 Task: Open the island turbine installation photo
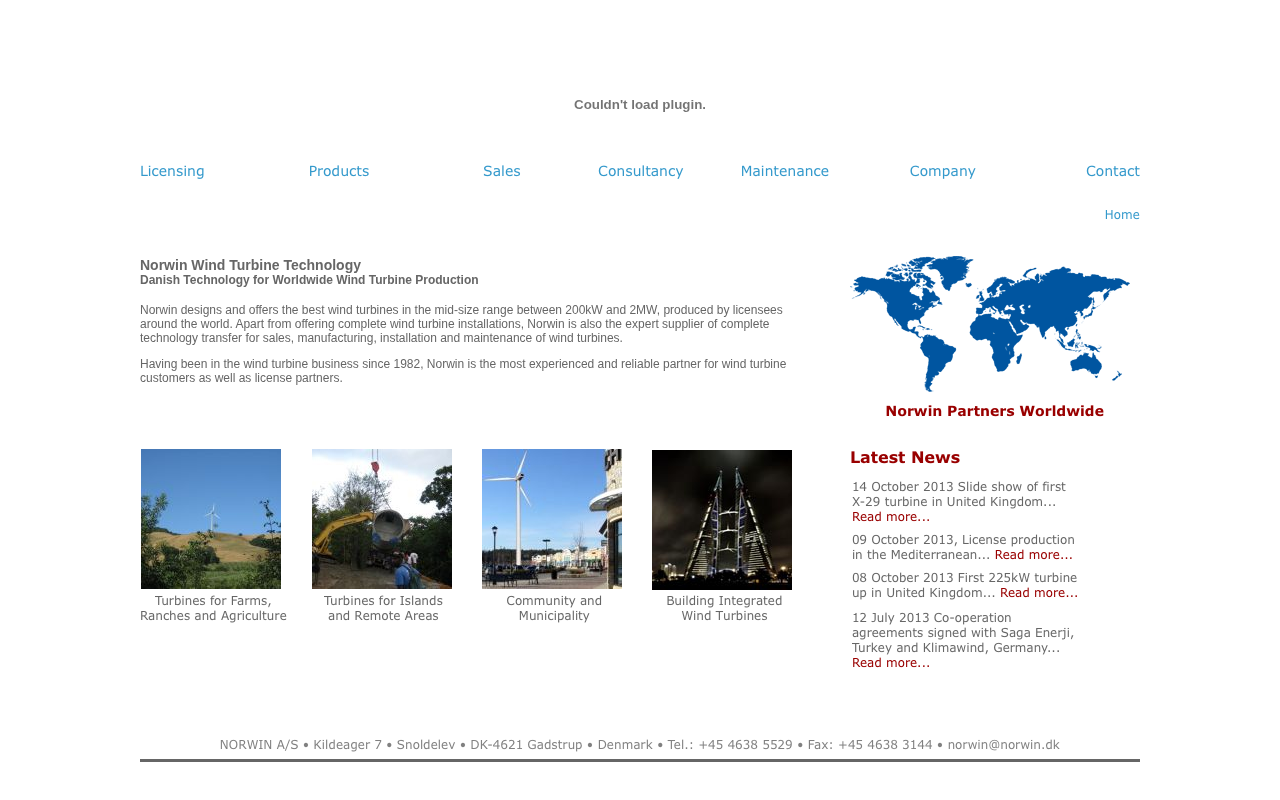(382, 519)
